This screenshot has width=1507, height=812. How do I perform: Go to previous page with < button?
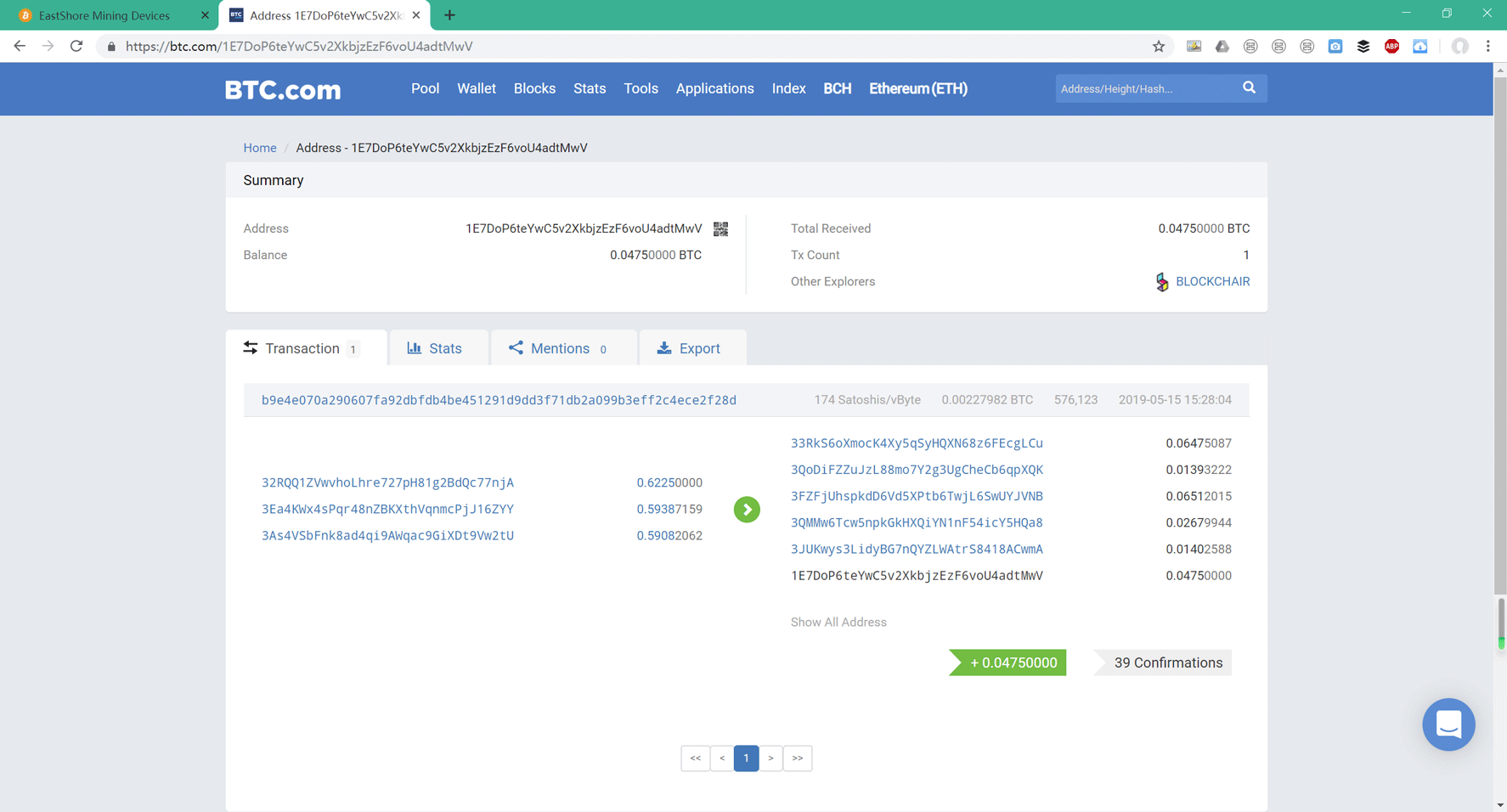tap(722, 758)
